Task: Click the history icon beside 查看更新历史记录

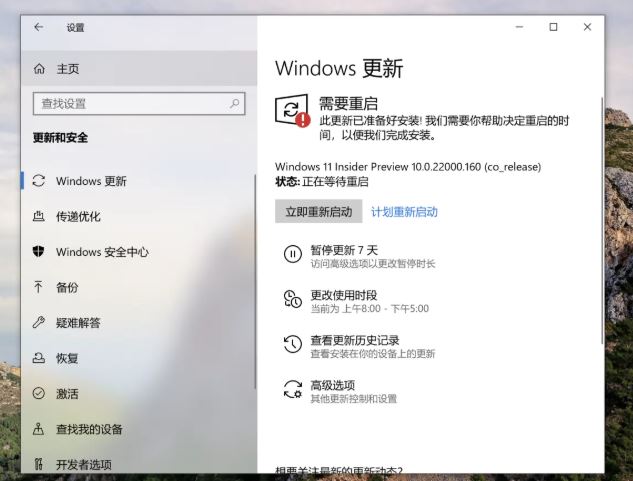Action: pyautogui.click(x=293, y=344)
